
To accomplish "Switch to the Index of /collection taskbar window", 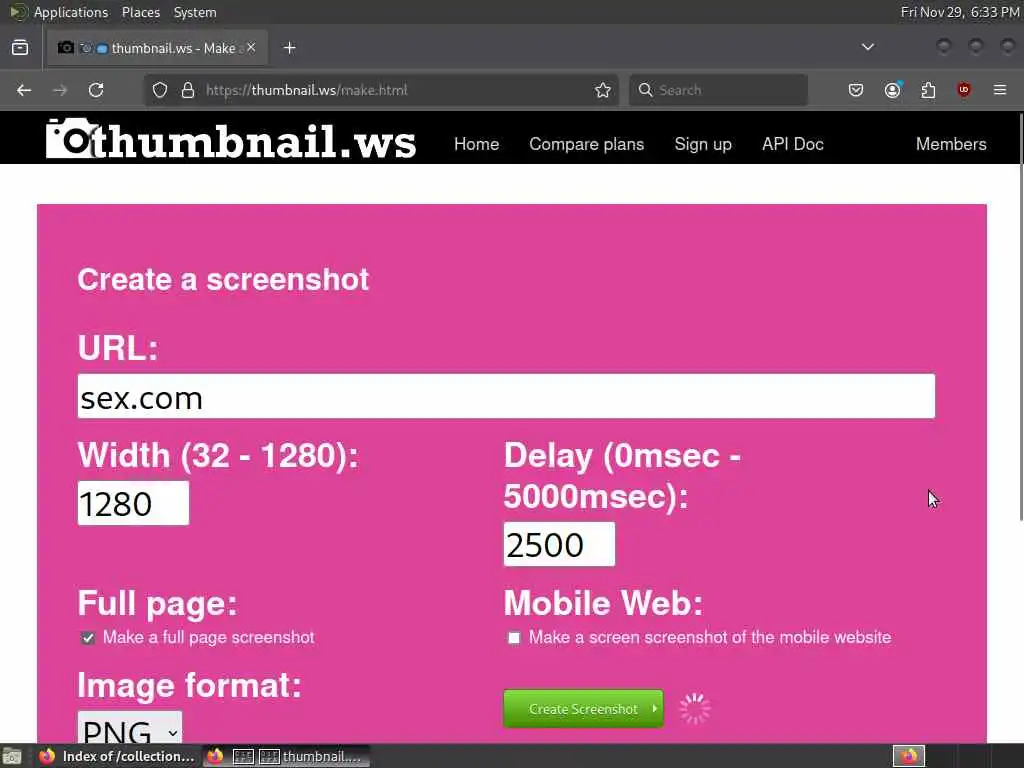I will 117,756.
